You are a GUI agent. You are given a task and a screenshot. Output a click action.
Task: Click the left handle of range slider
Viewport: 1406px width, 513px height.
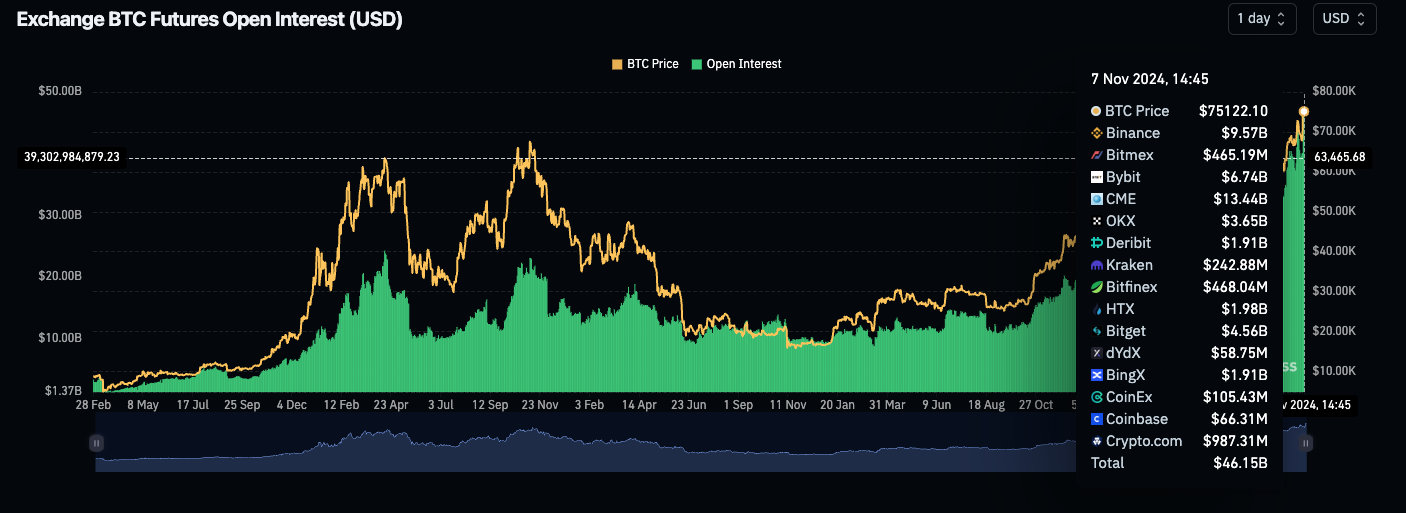[97, 442]
